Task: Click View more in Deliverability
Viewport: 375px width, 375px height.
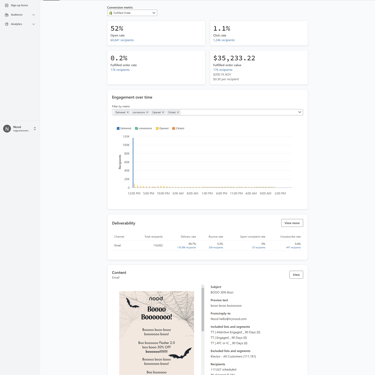Action: click(x=292, y=223)
